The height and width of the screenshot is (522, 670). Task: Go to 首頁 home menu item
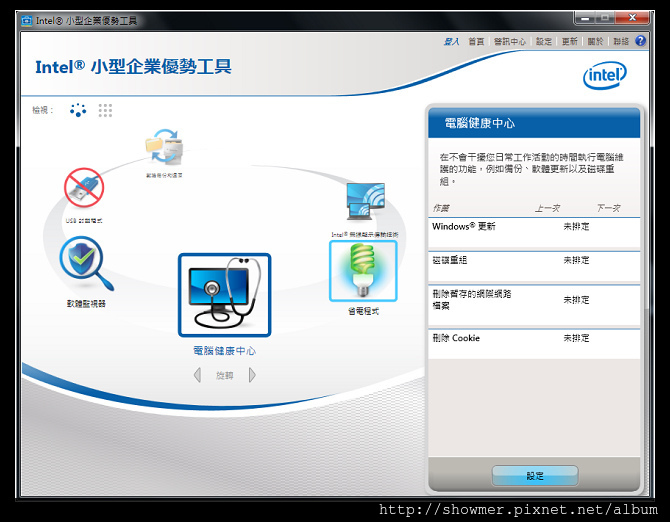(476, 41)
